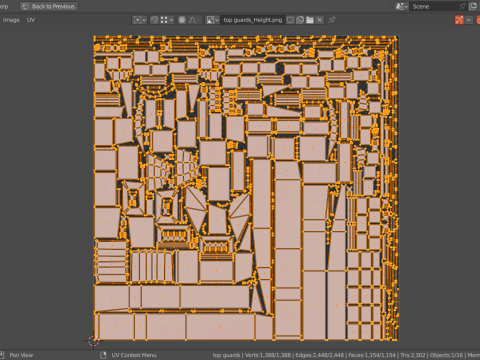Viewport: 480px width, 360px height.
Task: Click the Pan View status entry
Action: [21, 355]
